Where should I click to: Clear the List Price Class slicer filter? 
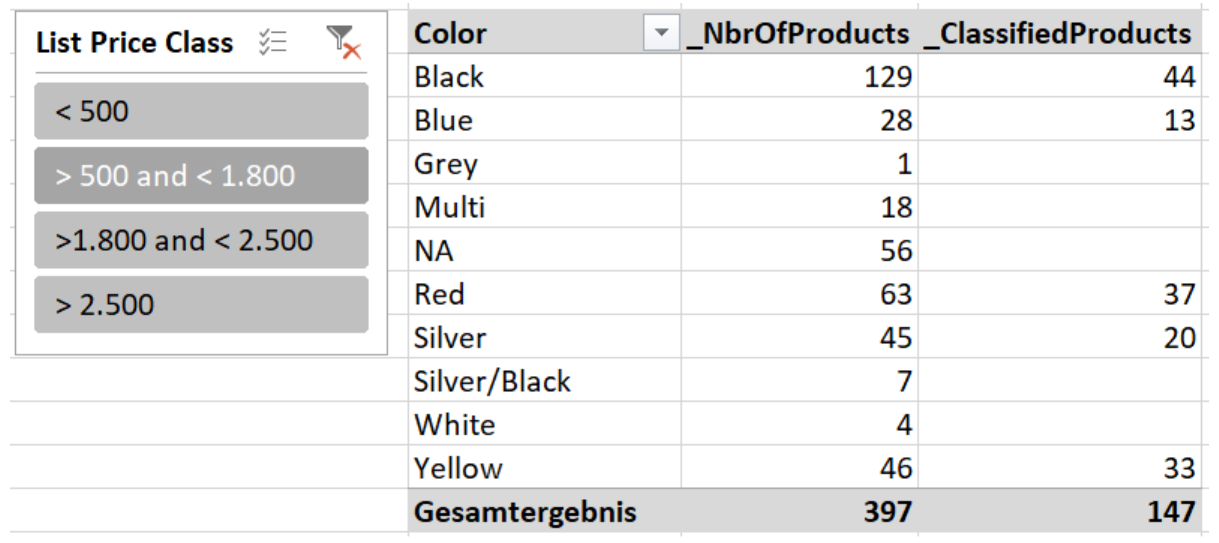pyautogui.click(x=343, y=42)
